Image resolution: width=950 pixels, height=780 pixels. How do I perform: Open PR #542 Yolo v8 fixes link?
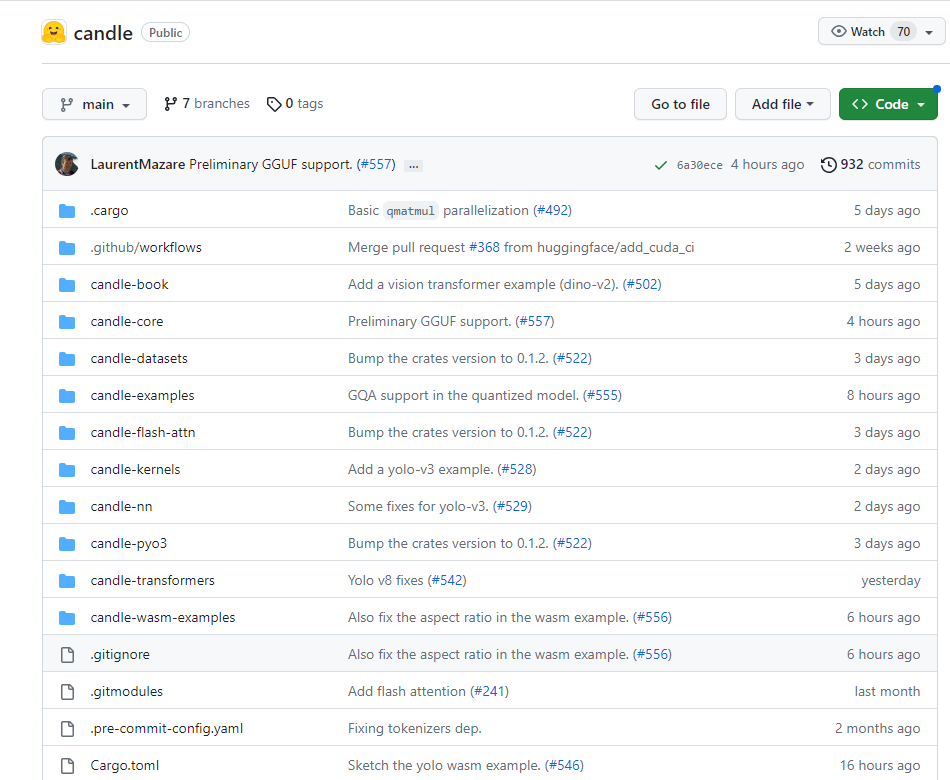coord(447,580)
